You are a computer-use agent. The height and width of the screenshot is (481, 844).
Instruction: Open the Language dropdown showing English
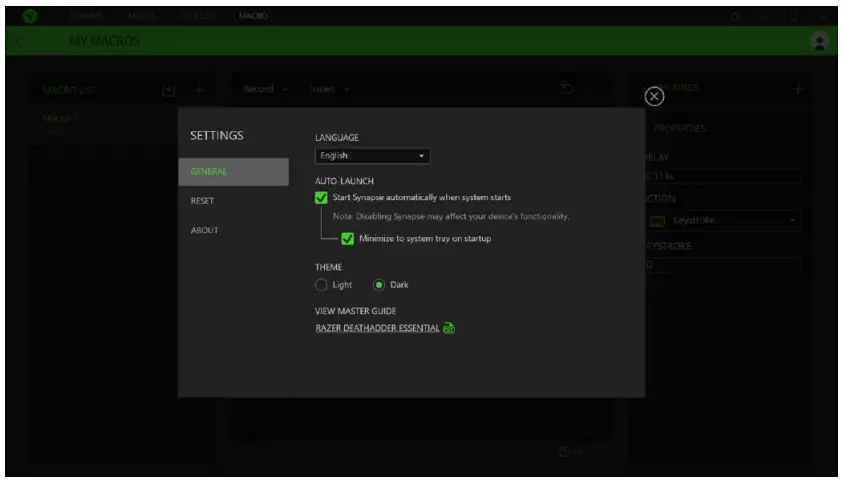372,156
